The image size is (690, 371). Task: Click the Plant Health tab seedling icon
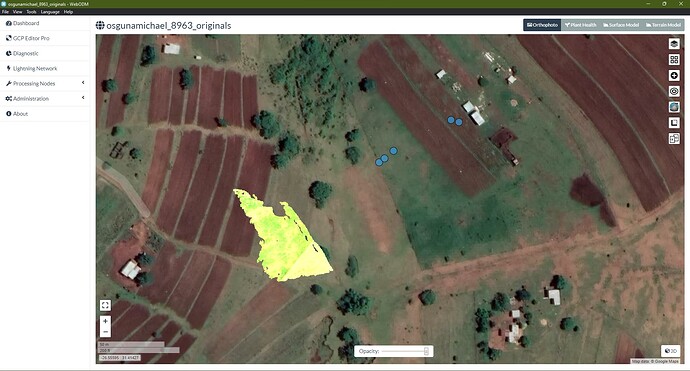[x=567, y=25]
